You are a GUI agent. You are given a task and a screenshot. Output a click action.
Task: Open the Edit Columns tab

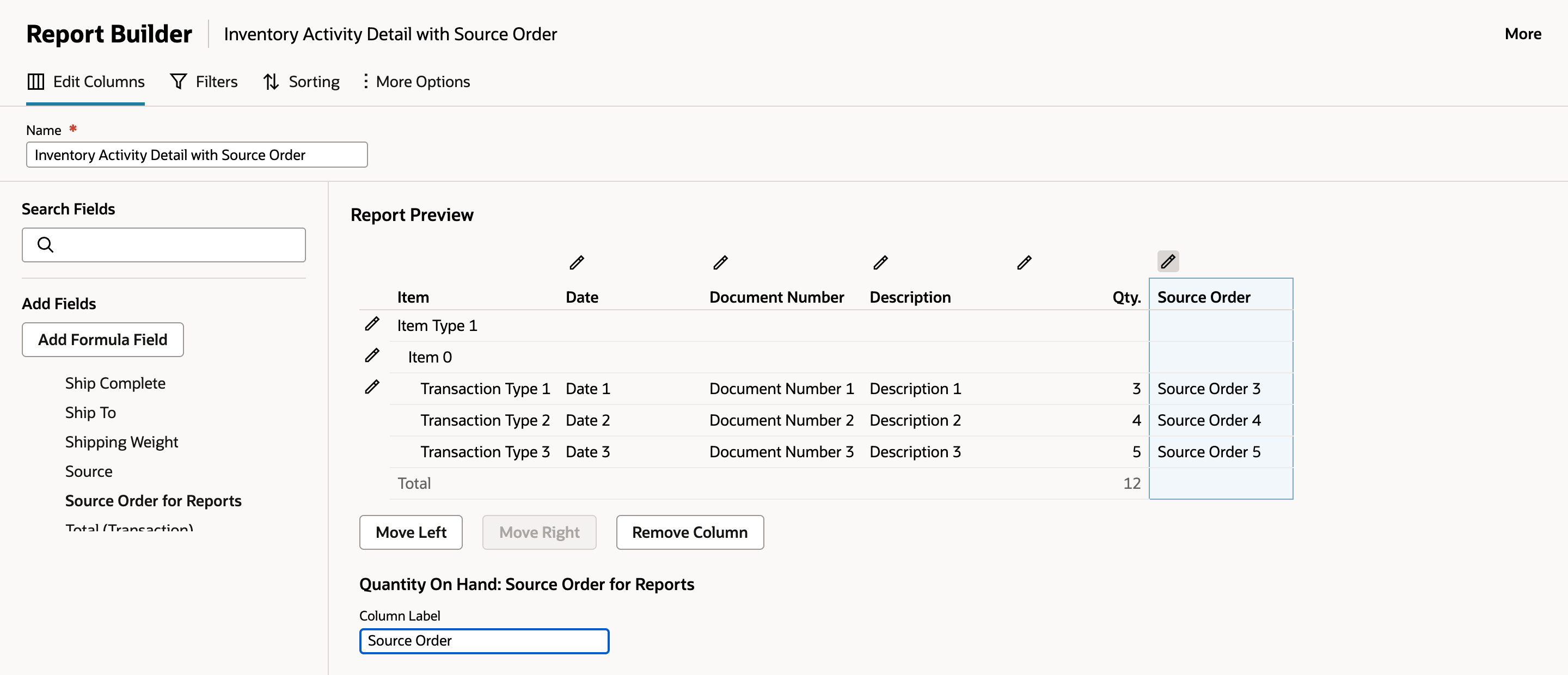tap(86, 82)
